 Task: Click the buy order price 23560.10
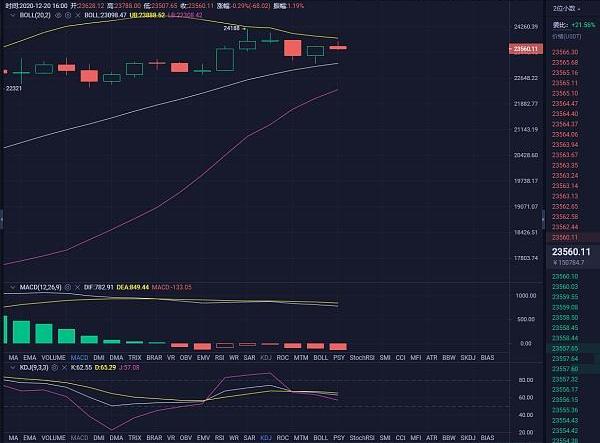[x=564, y=275]
